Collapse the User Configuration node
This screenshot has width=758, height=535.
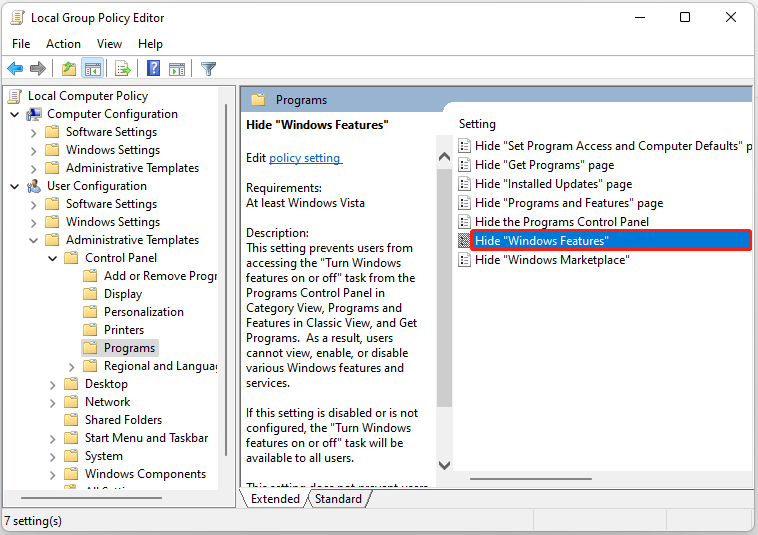coord(15,187)
